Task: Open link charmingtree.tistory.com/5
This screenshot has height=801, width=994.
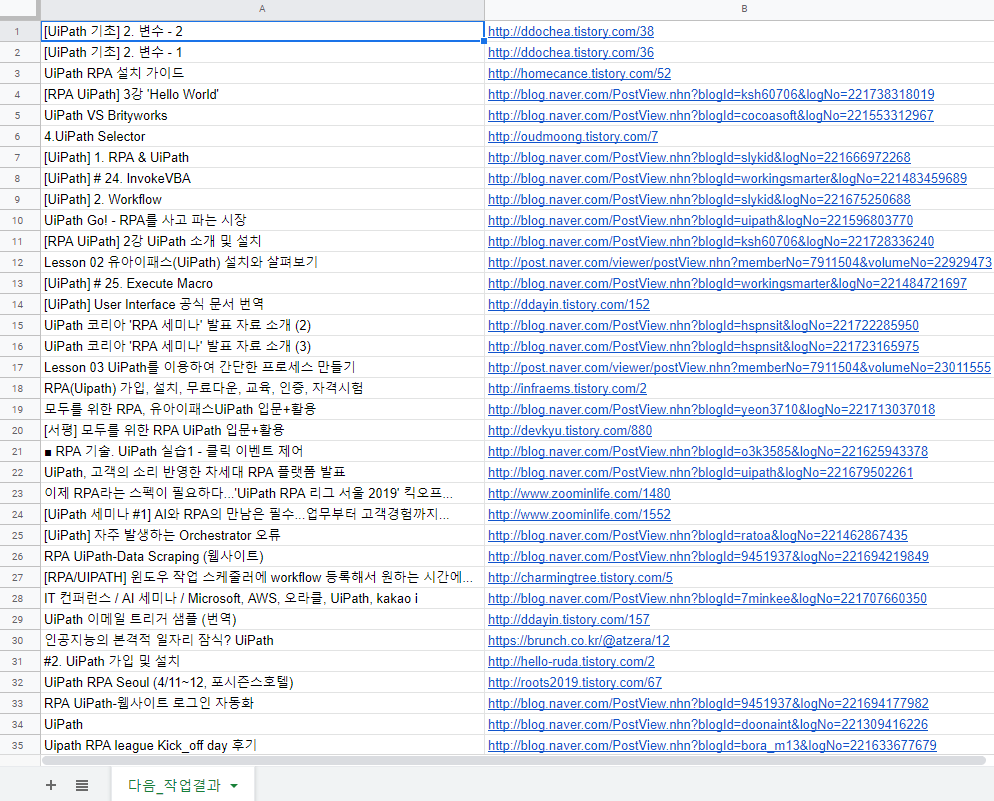Action: [580, 577]
